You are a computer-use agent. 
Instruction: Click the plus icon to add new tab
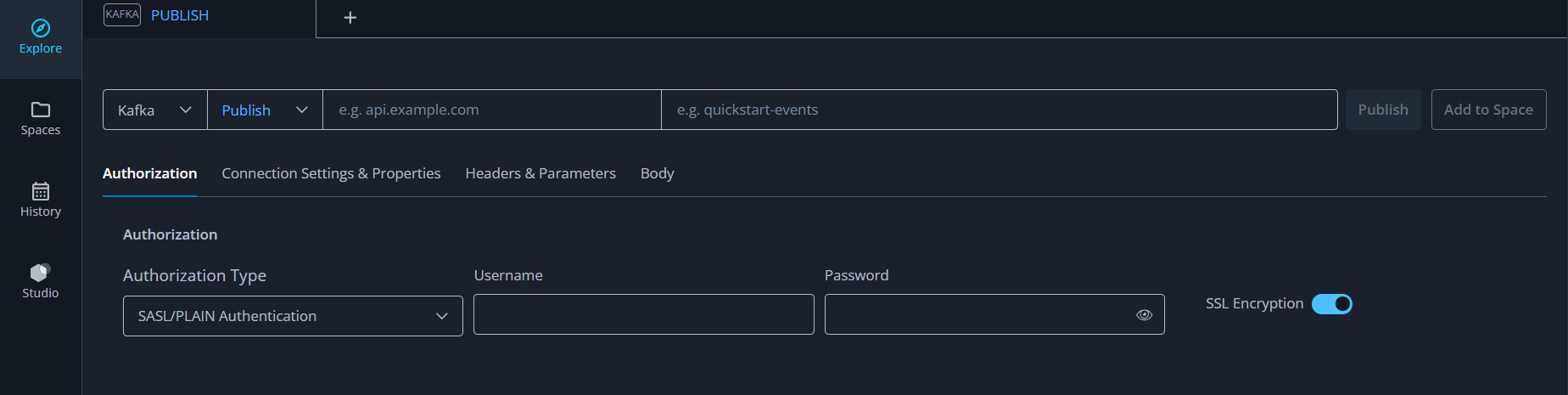click(x=350, y=18)
